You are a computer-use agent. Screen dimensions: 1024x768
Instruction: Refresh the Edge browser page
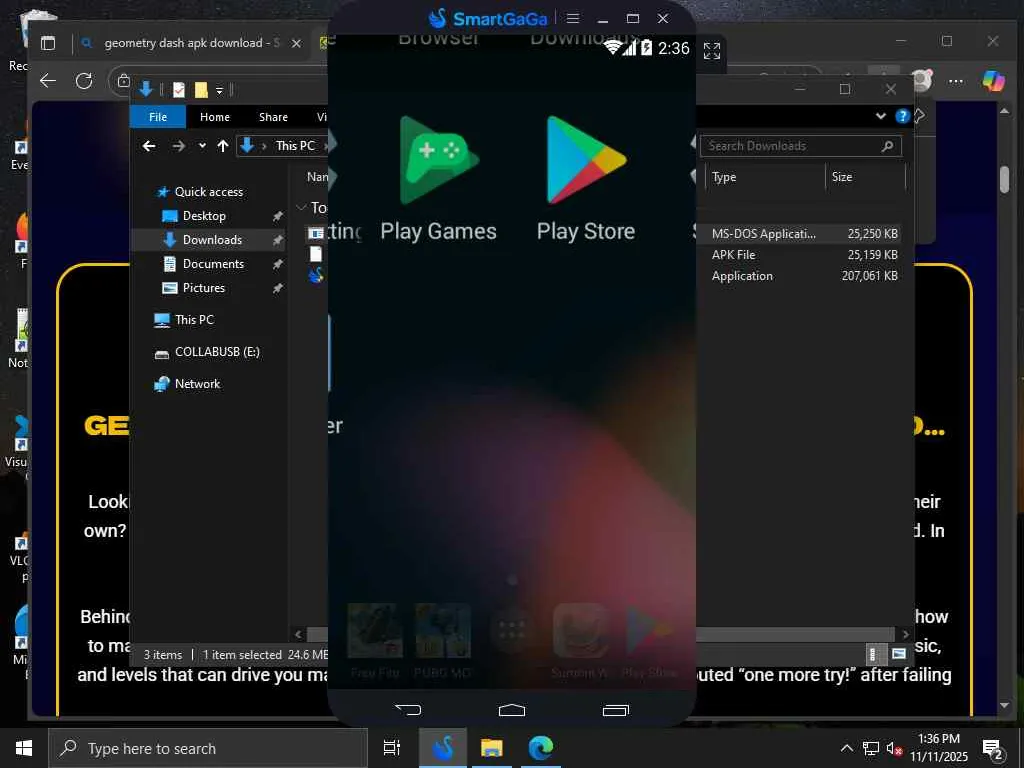84,80
